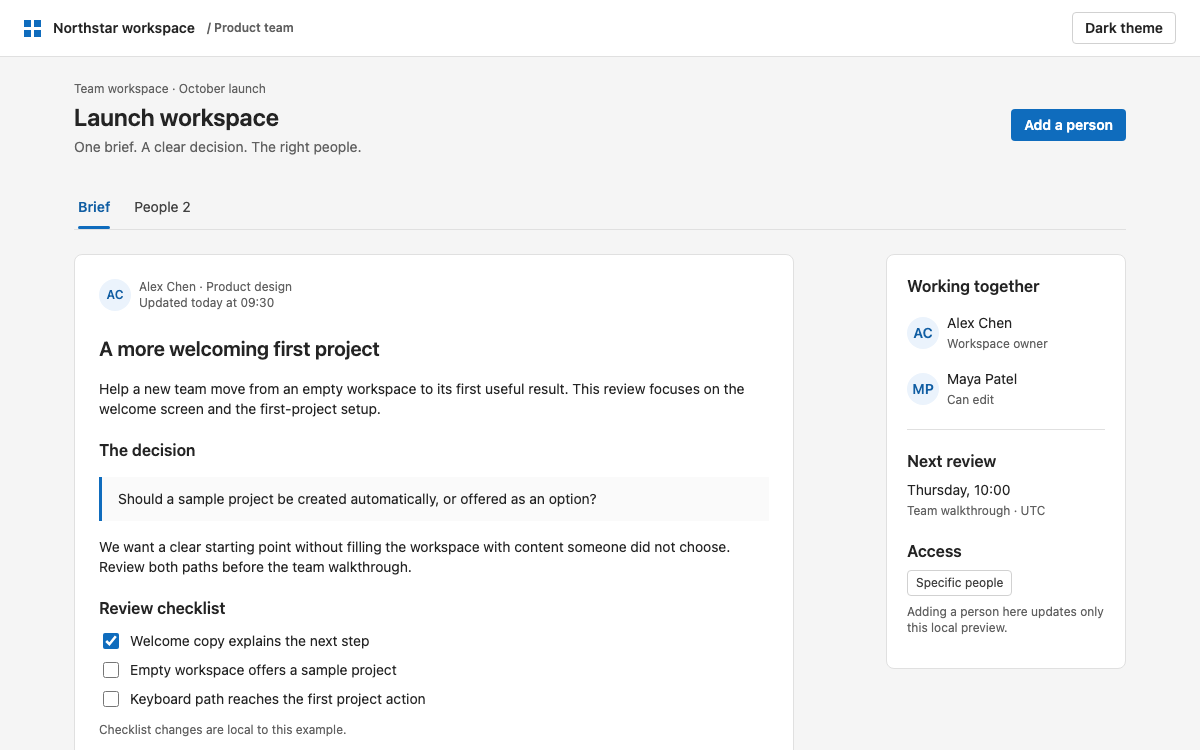This screenshot has width=1200, height=750.
Task: Click the 'Workspace owner' label
Action: click(x=997, y=344)
